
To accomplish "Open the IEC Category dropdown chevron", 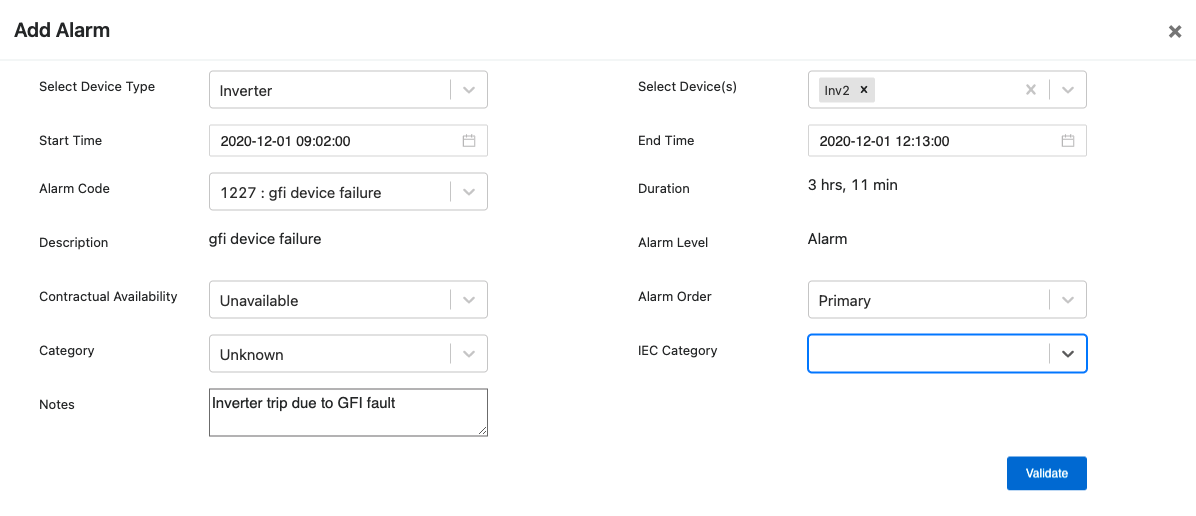I will (x=1068, y=354).
